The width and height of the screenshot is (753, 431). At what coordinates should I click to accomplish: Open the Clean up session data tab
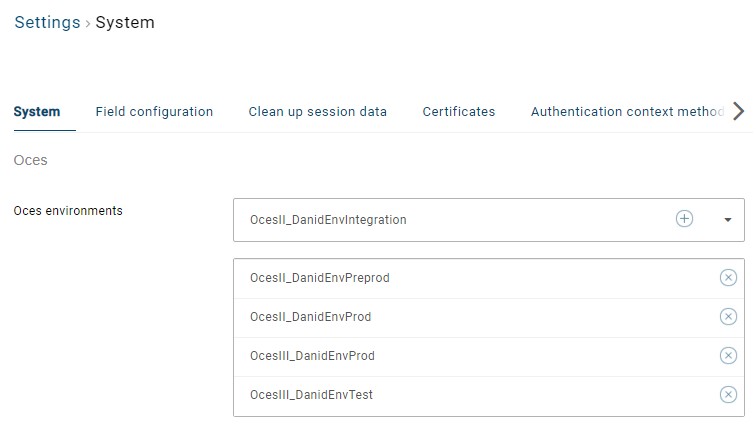[317, 112]
